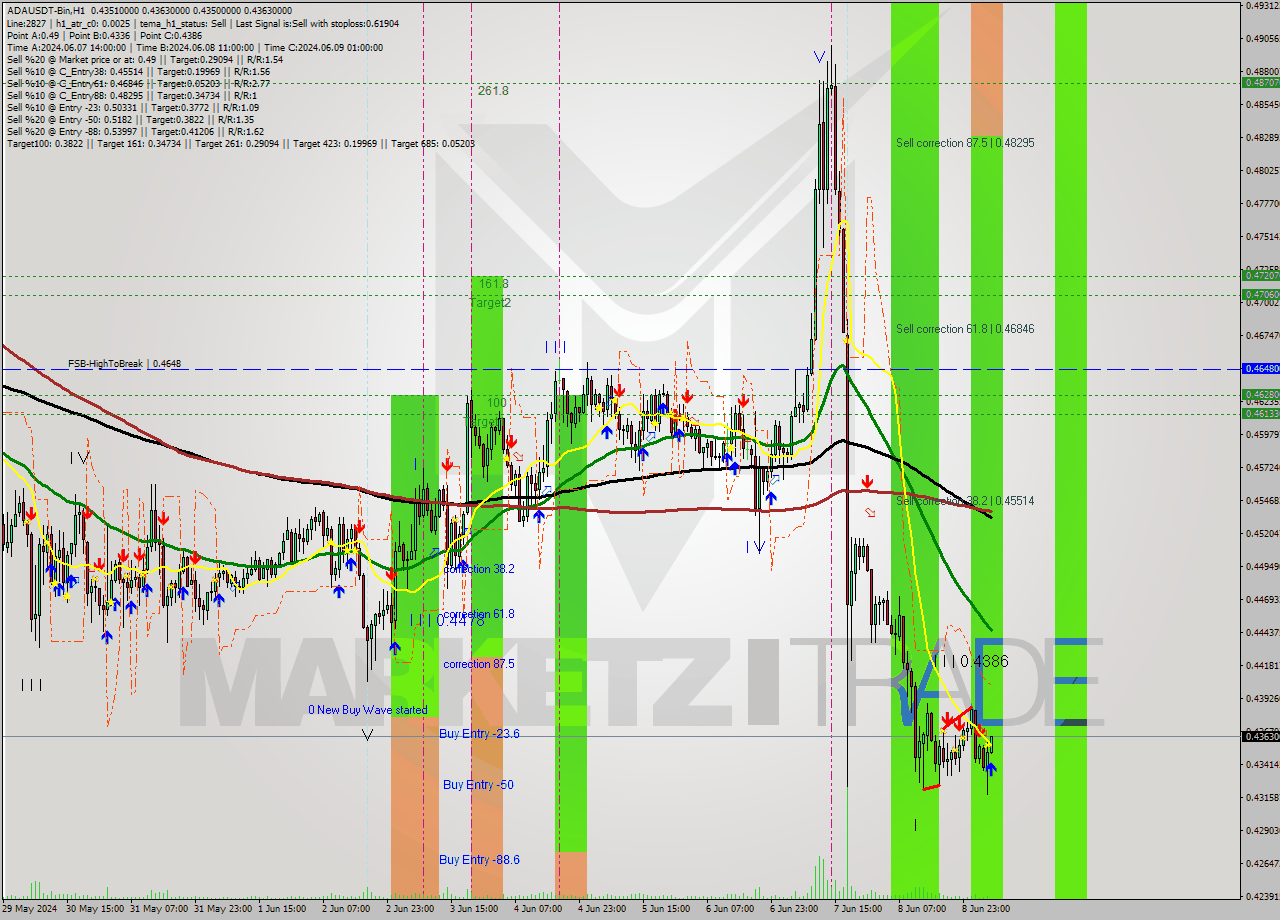Click the blue 'correction 87.5' label

479,664
